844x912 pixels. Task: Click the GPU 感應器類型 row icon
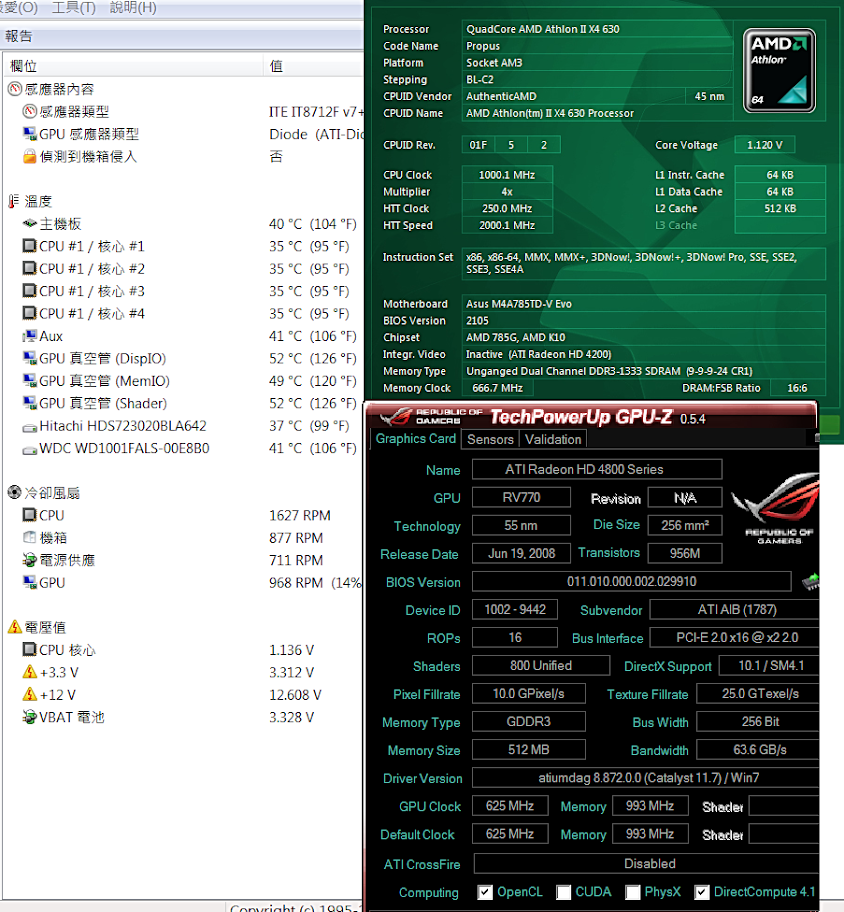pyautogui.click(x=29, y=134)
